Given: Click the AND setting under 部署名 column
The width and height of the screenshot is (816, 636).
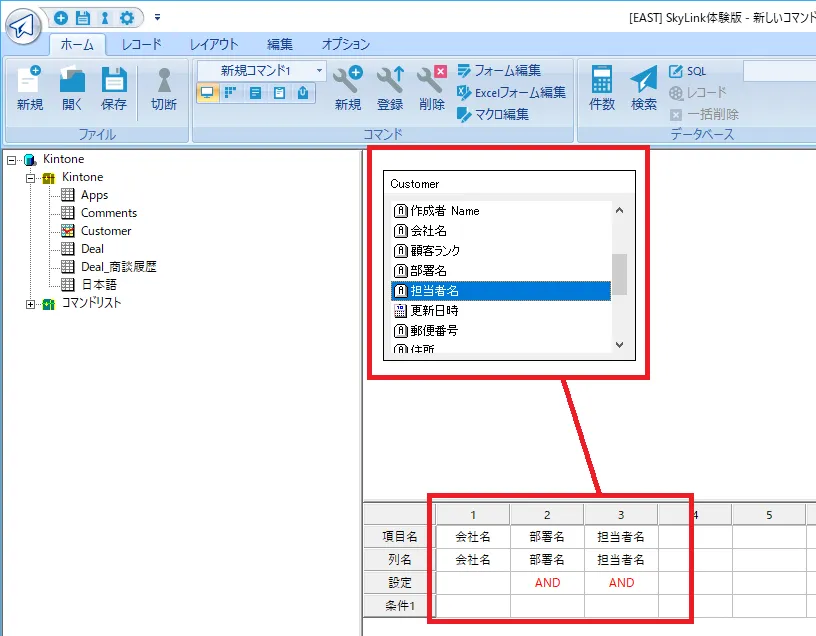Looking at the screenshot, I should [547, 583].
